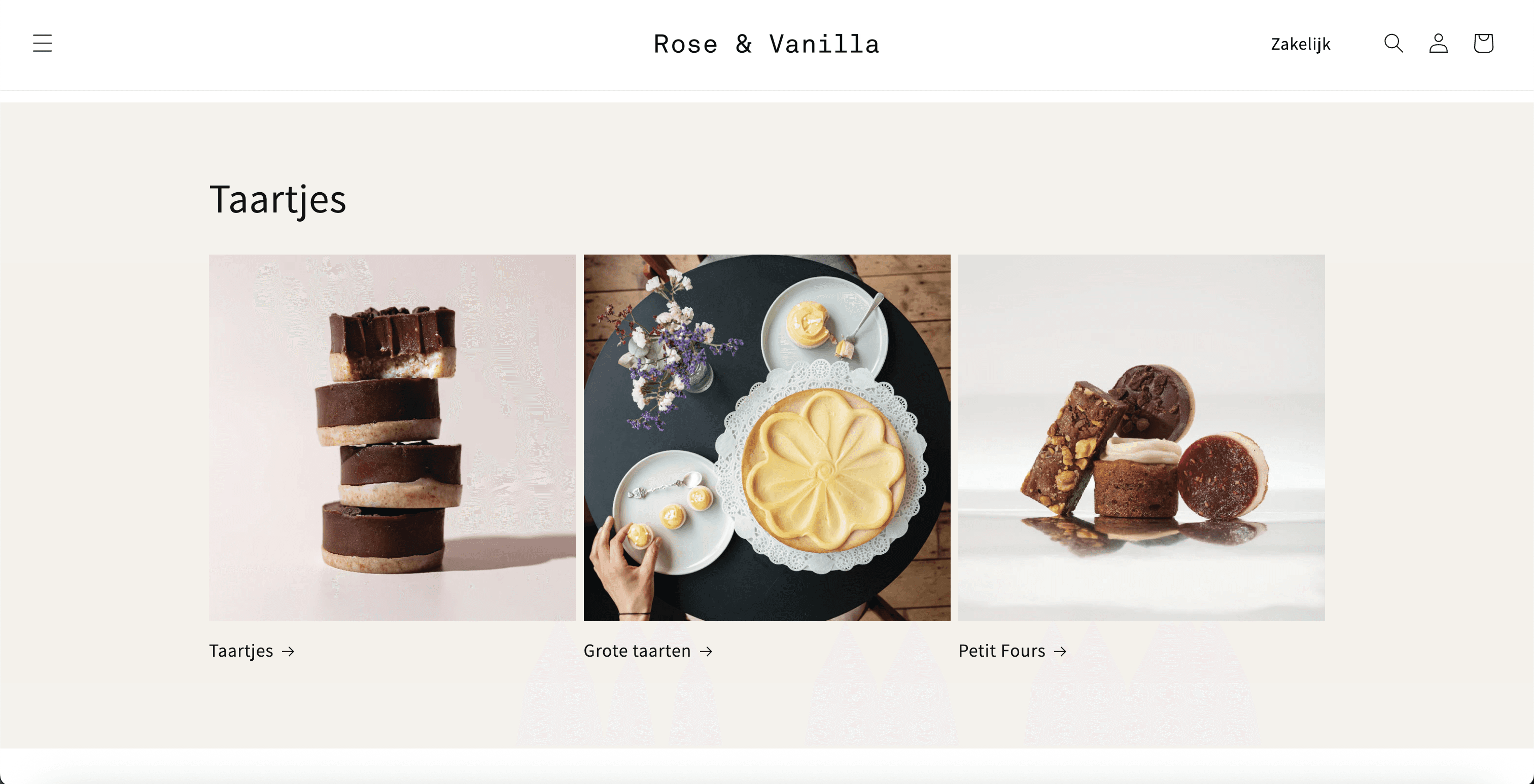Open the account login icon
1534x784 pixels.
(x=1438, y=44)
